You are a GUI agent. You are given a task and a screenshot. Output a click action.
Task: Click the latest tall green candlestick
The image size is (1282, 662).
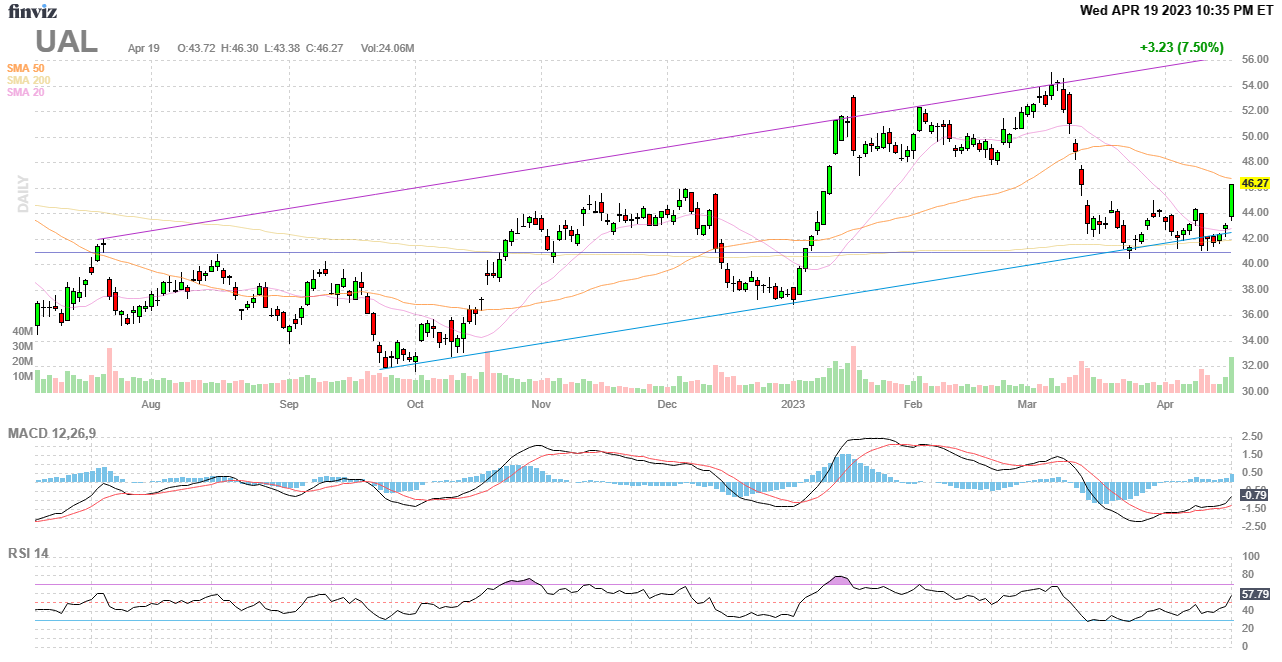1231,200
